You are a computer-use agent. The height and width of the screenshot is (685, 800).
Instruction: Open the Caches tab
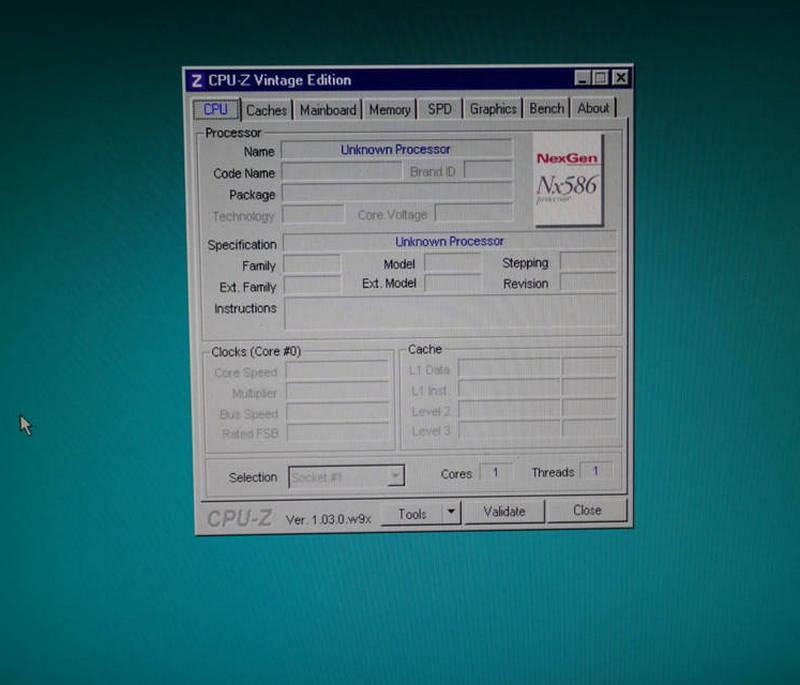pos(266,110)
